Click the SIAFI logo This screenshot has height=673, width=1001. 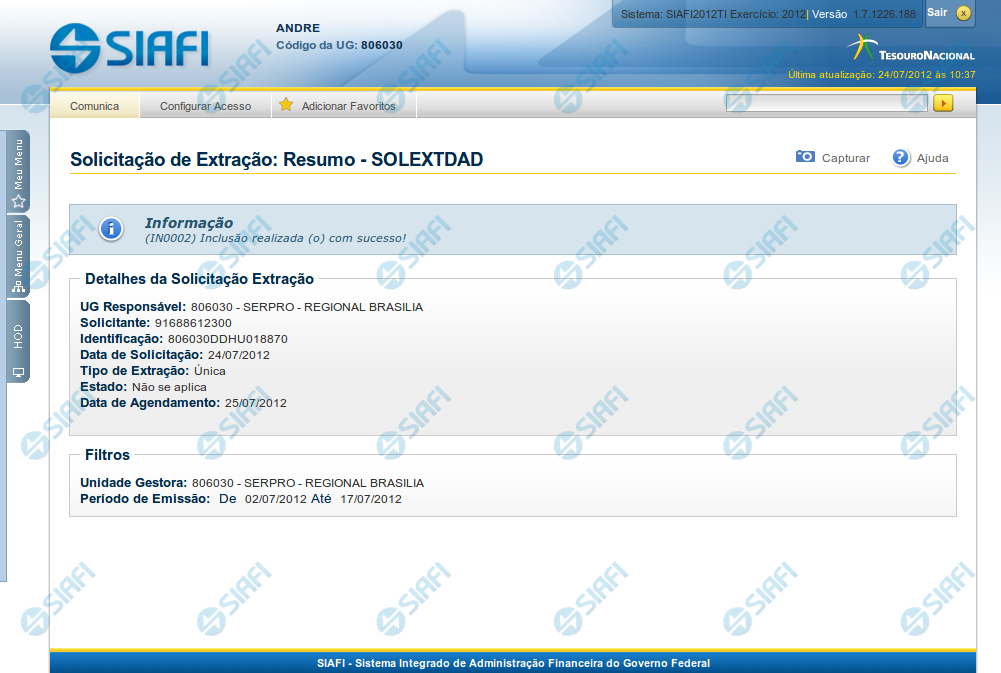[130, 47]
